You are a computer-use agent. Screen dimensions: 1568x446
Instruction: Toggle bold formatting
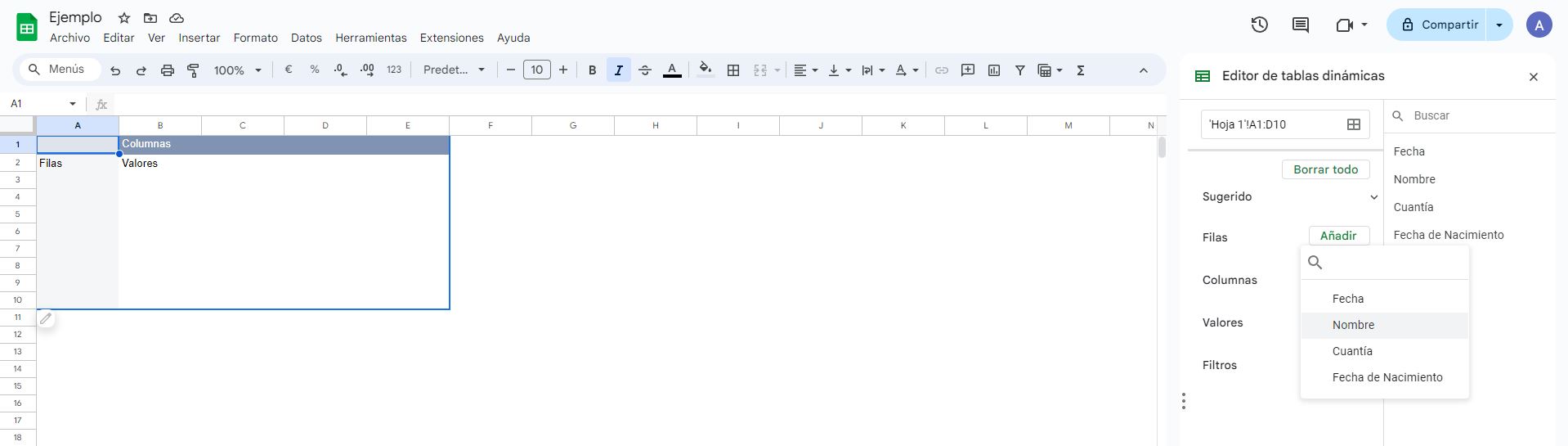coord(592,70)
